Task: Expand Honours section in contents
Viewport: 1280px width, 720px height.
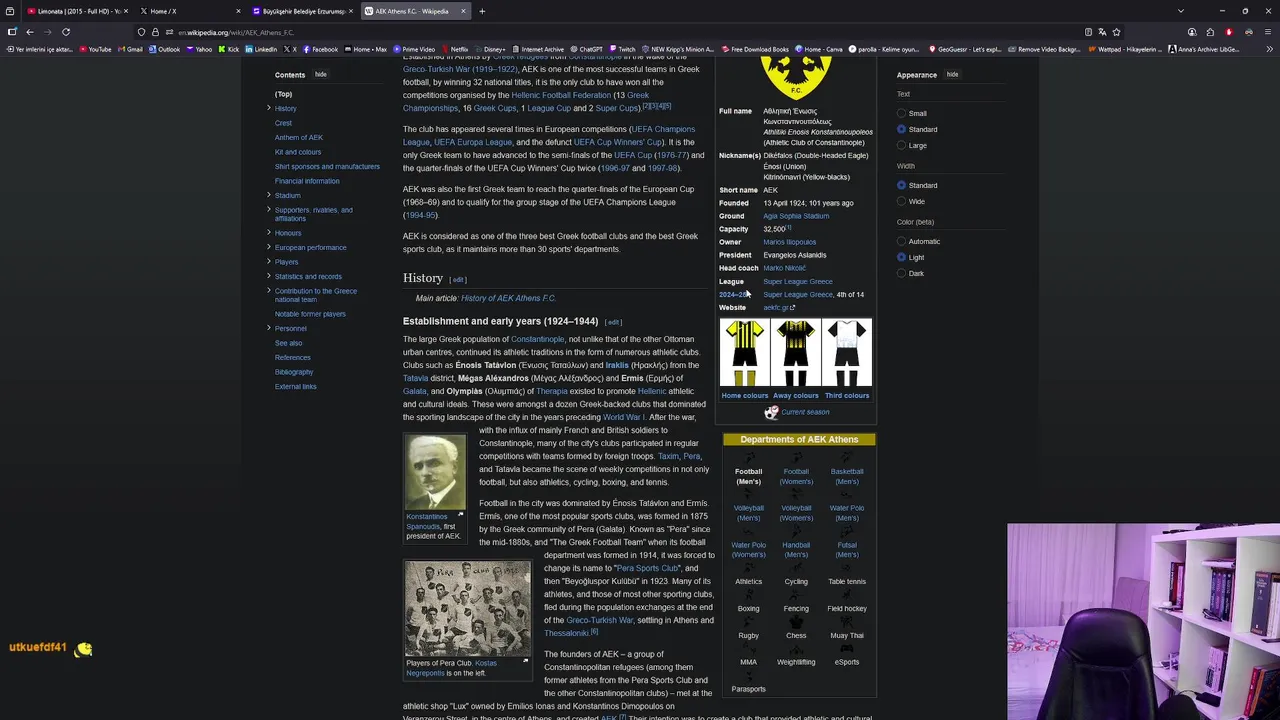Action: [x=268, y=233]
